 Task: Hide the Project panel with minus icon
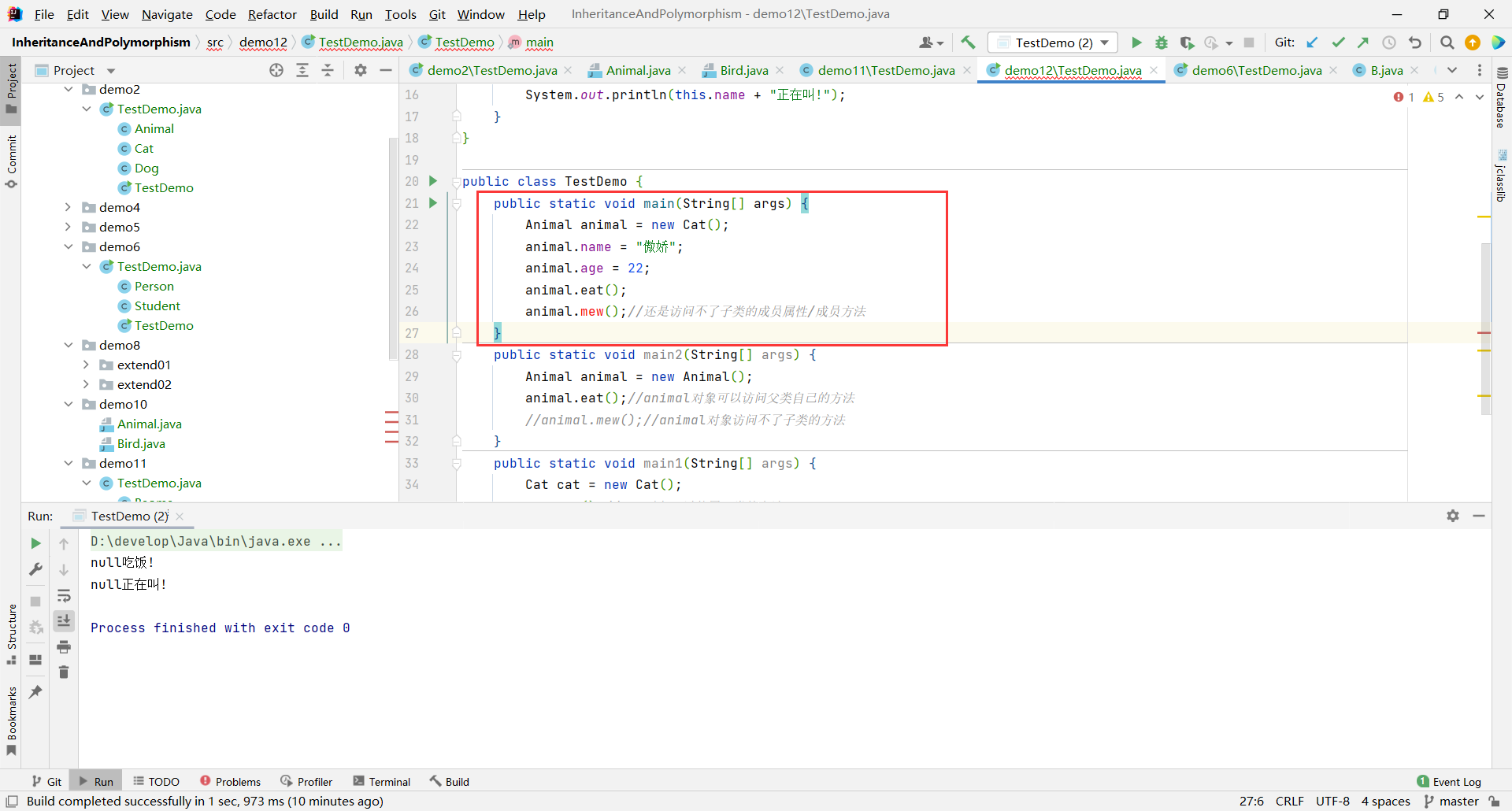coord(386,70)
